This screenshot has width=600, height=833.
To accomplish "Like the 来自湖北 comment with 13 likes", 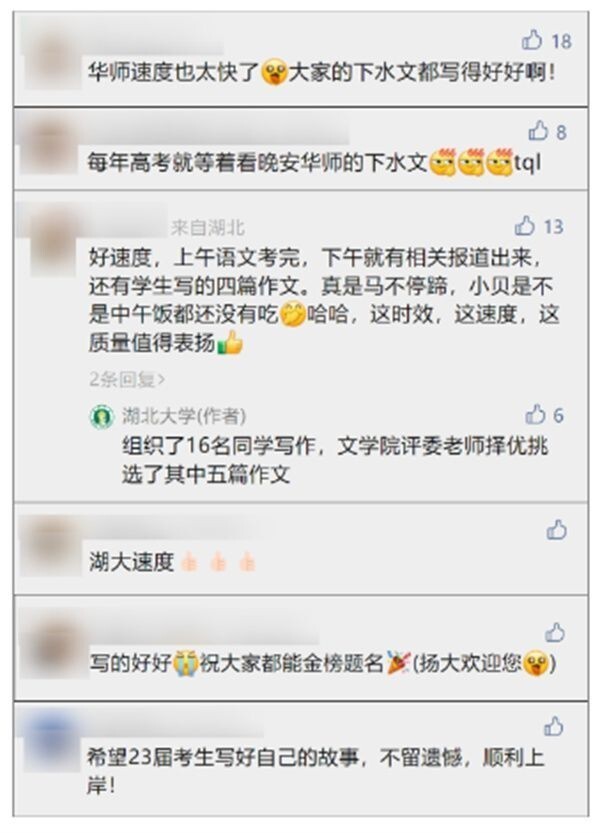I will (x=525, y=226).
